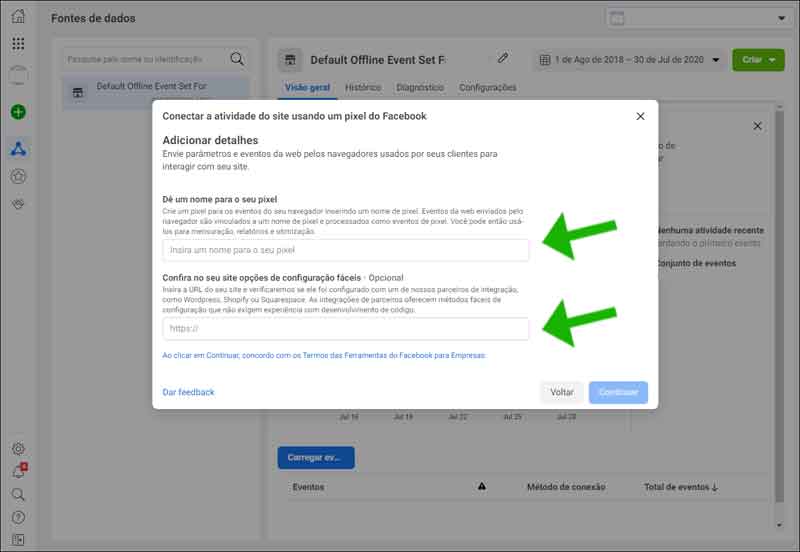
Task: Click the Carregar ev... button
Action: (316, 458)
